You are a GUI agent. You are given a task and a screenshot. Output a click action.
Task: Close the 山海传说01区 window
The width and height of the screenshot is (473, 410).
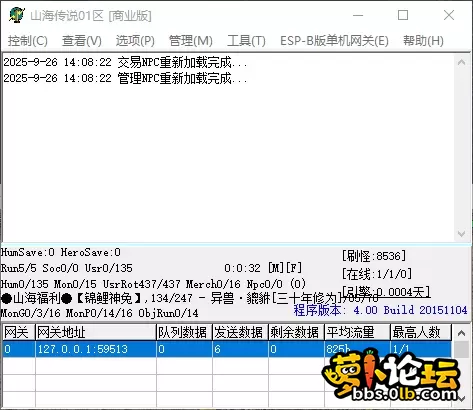[449, 15]
